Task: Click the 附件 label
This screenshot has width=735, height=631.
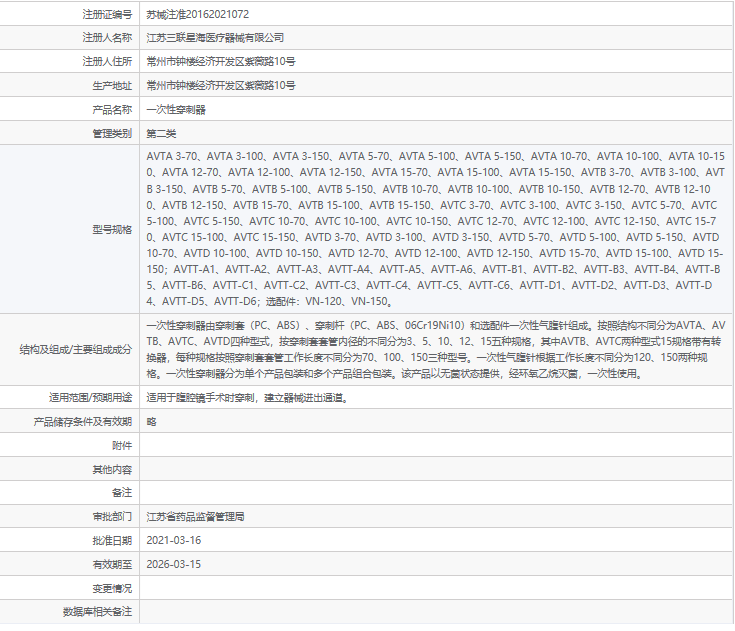Action: pos(122,446)
